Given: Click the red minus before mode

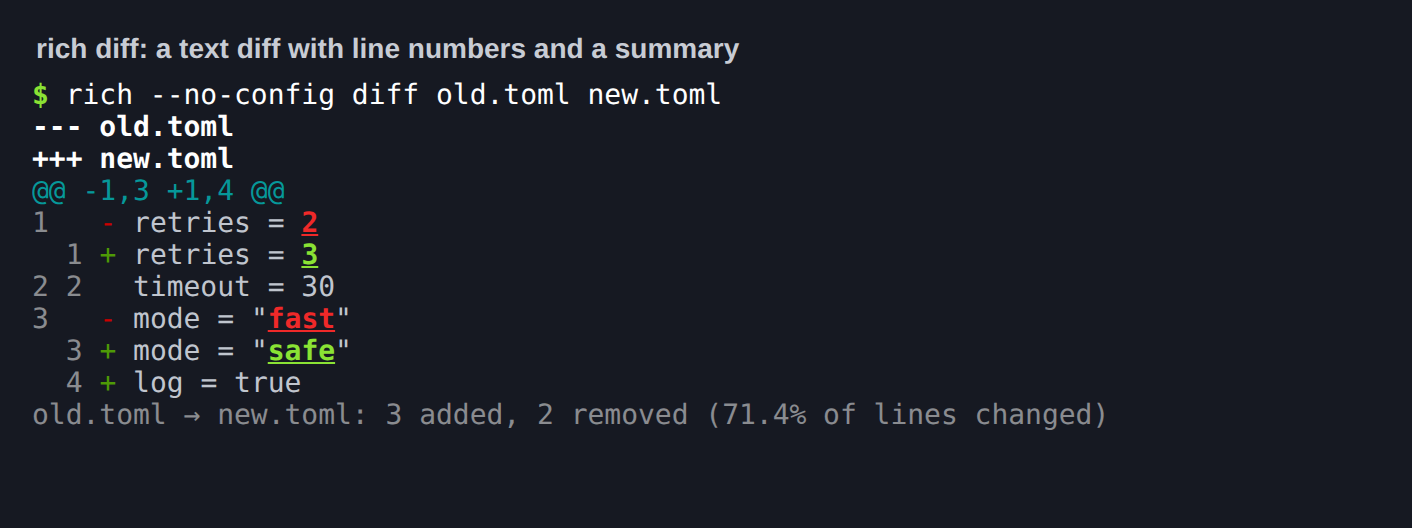Looking at the screenshot, I should (x=108, y=319).
